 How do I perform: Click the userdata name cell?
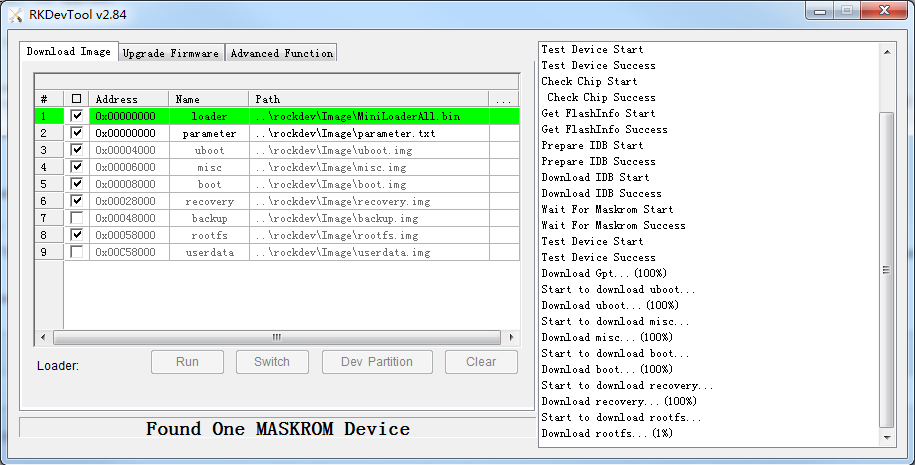point(209,252)
